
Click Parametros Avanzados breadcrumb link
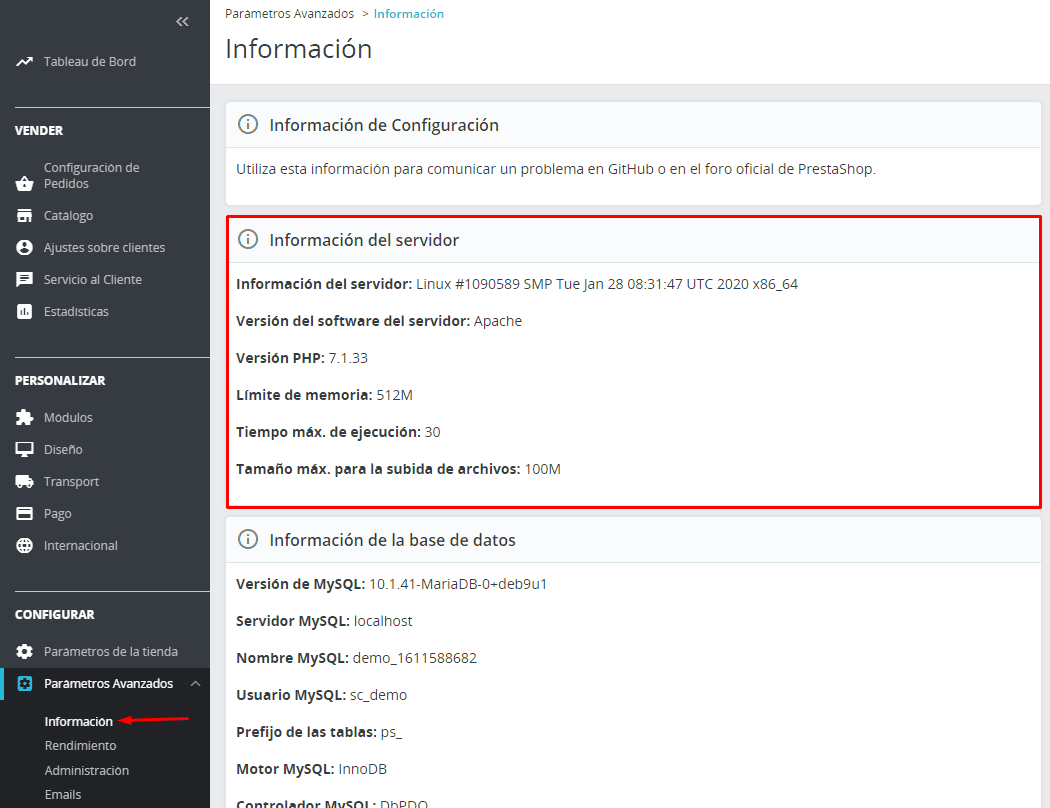tap(289, 14)
